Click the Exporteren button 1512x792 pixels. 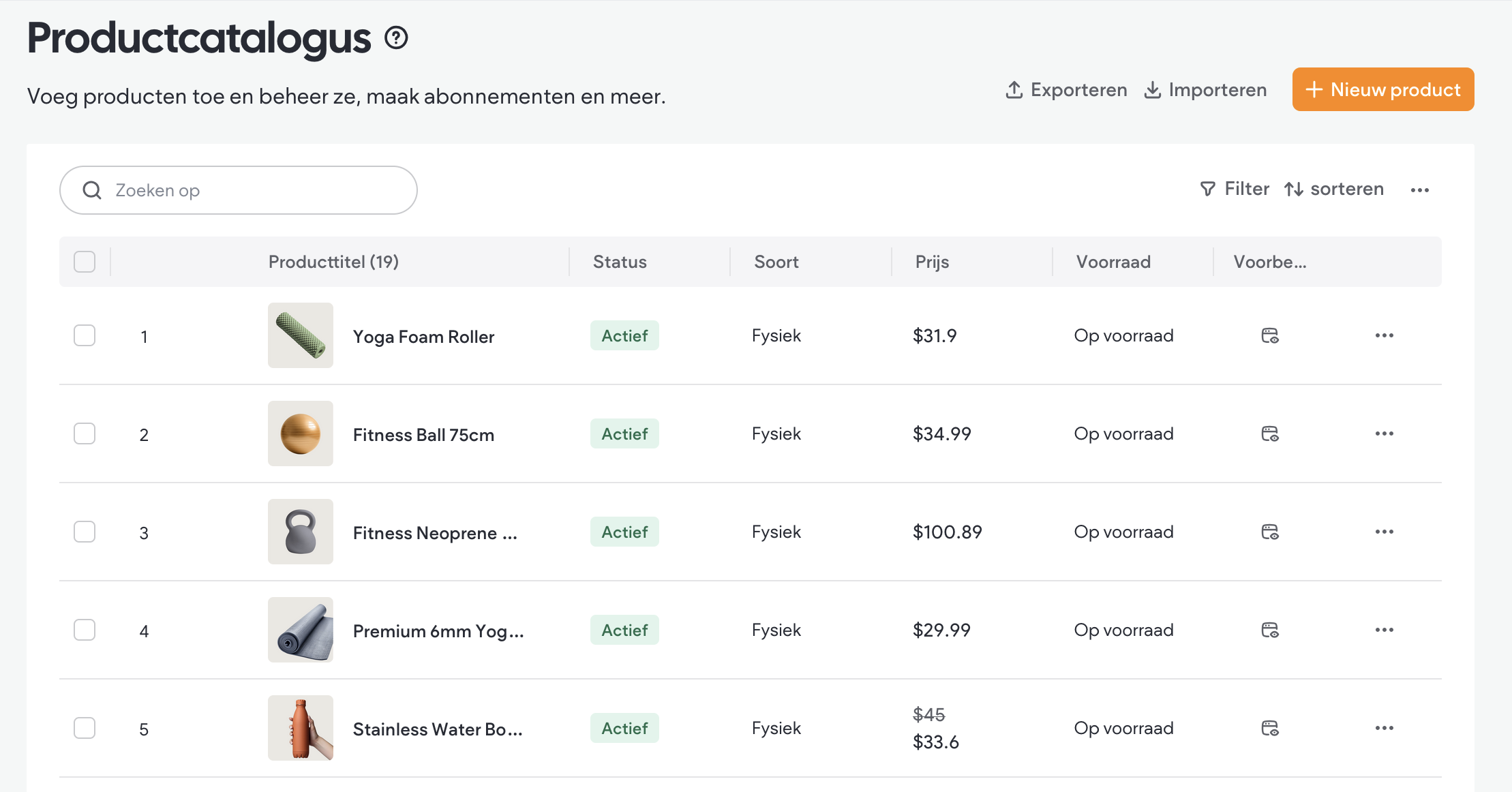pyautogui.click(x=1066, y=89)
